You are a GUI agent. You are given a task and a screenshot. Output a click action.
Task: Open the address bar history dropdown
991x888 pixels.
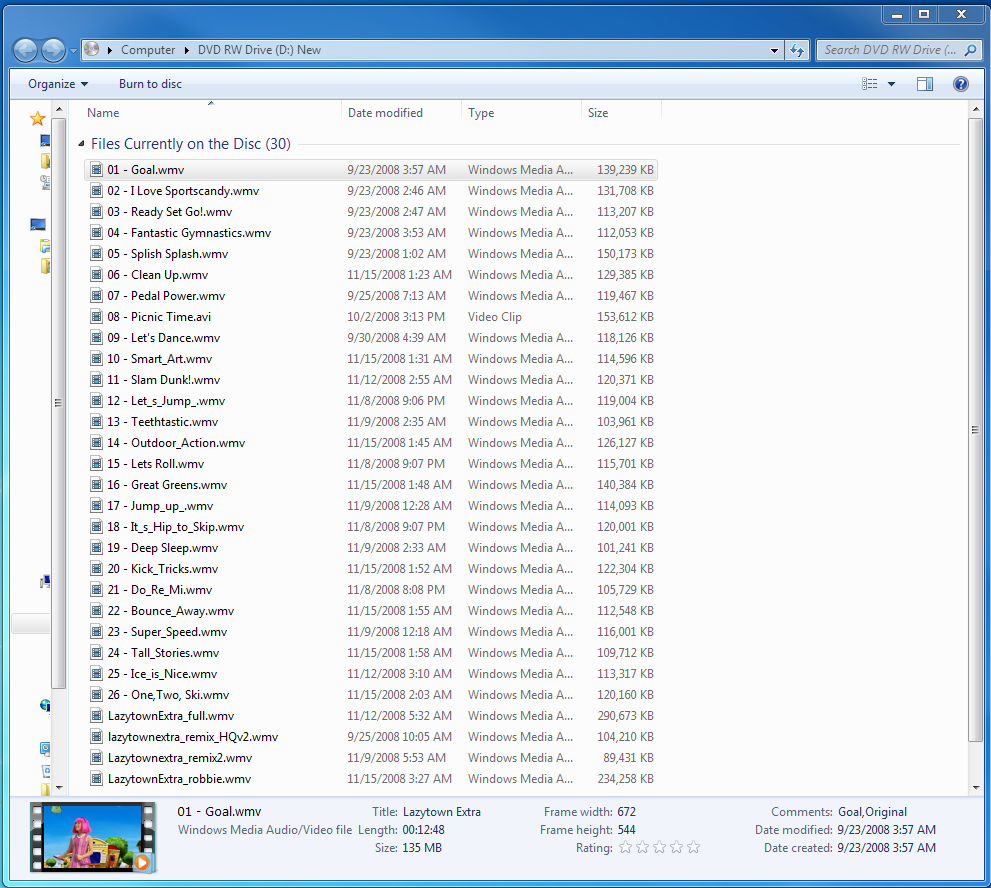pyautogui.click(x=775, y=50)
